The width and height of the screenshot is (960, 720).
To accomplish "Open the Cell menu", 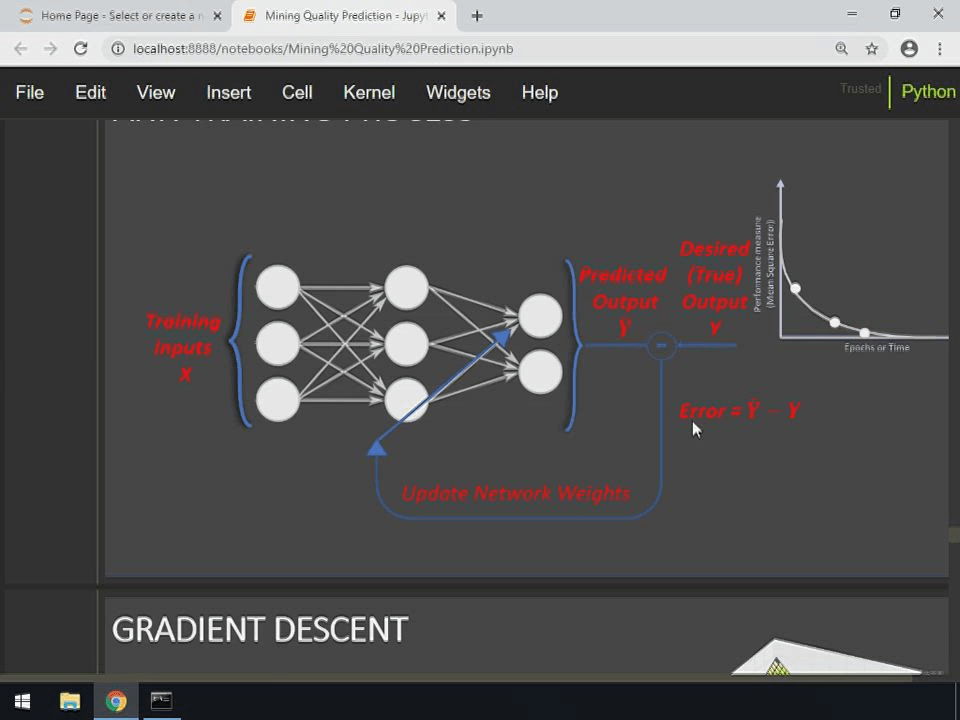I will coord(297,92).
